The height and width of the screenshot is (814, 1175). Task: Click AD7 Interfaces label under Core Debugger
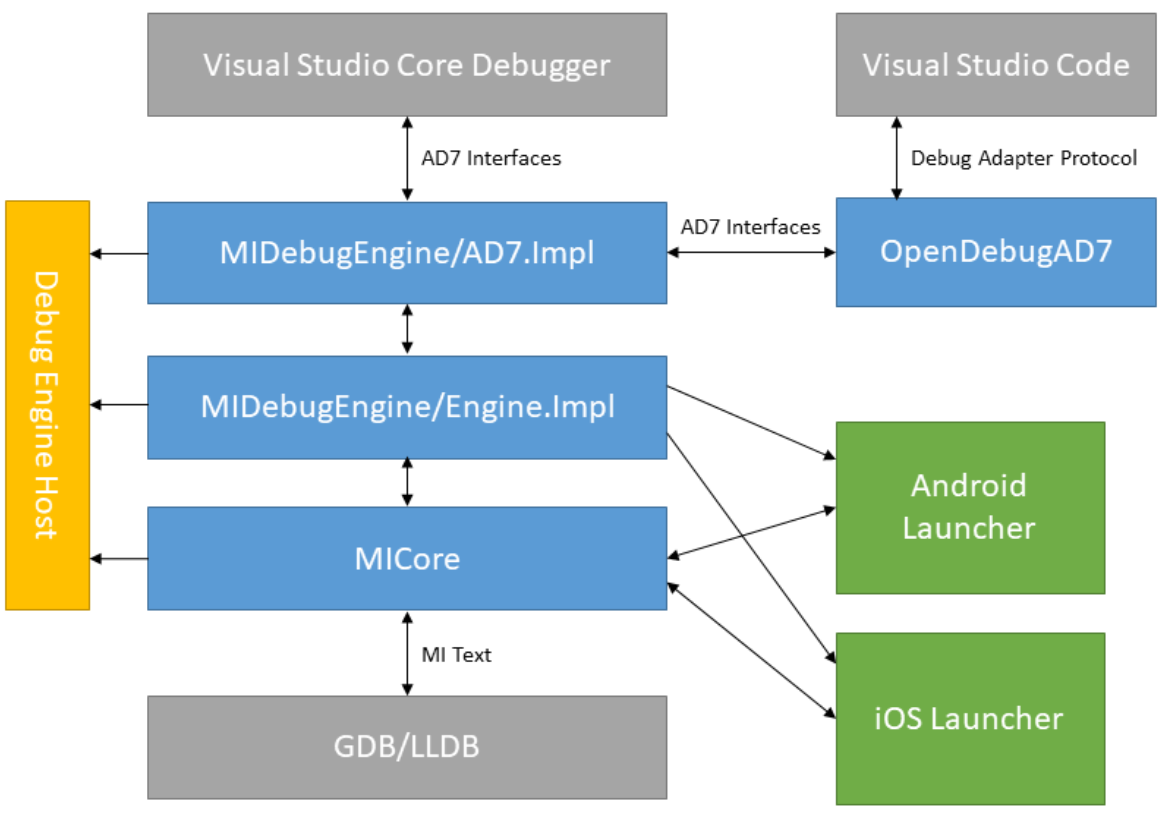click(x=491, y=158)
